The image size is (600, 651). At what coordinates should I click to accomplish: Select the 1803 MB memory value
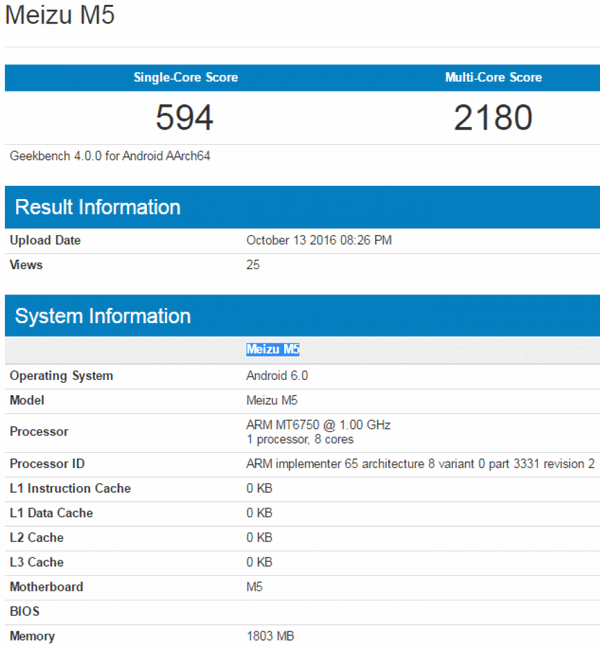coord(270,636)
